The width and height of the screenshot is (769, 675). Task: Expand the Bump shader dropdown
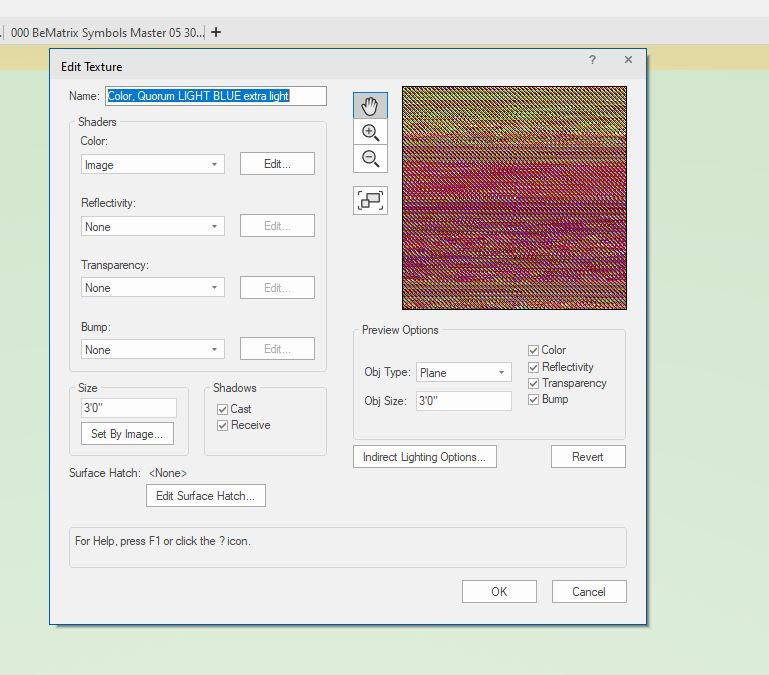(x=152, y=350)
